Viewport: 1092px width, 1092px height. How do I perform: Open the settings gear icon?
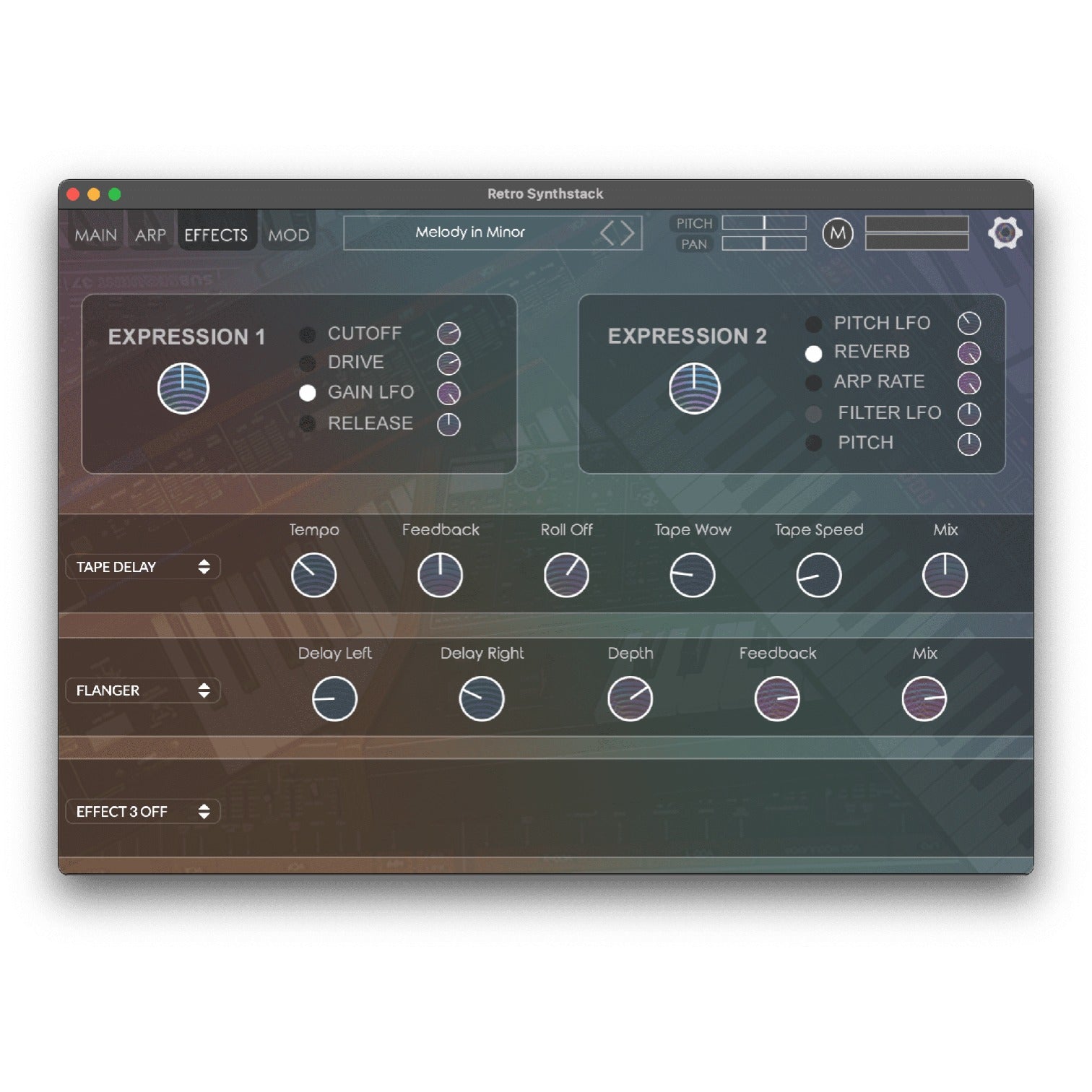coord(1005,233)
